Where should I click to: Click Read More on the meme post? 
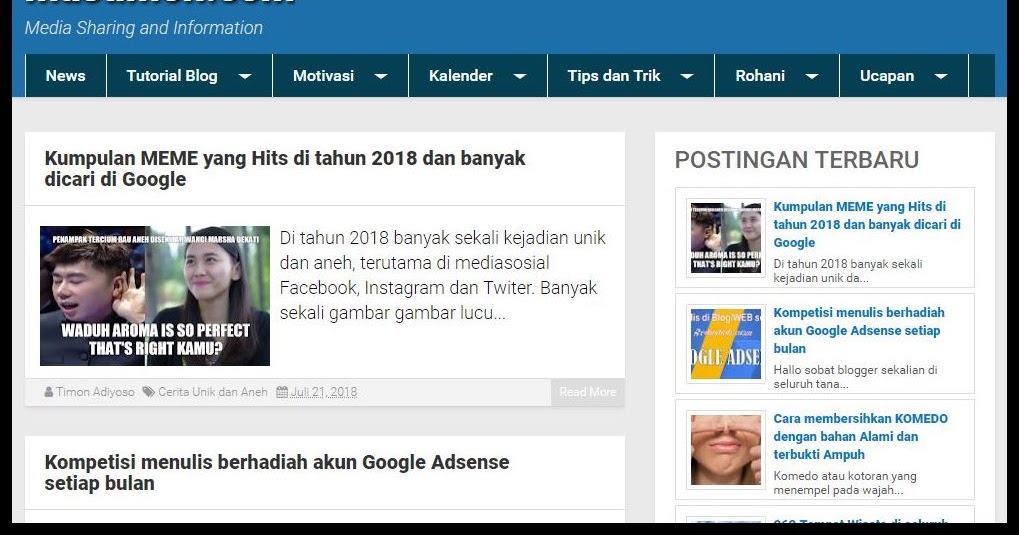point(587,392)
